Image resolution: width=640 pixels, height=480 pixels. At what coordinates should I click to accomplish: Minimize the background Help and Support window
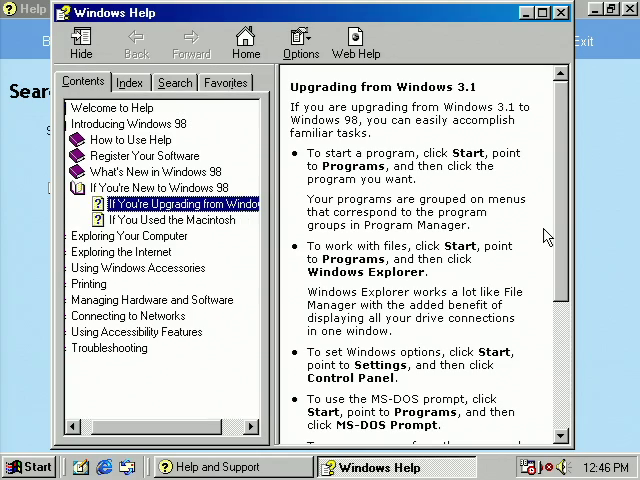click(x=595, y=9)
